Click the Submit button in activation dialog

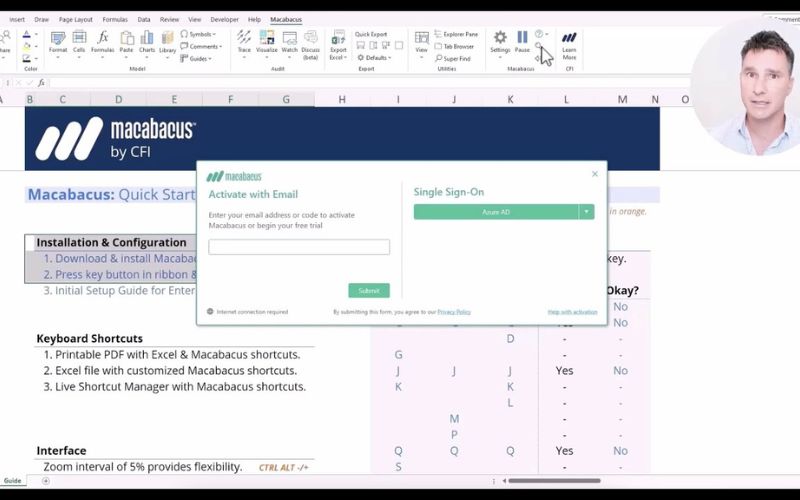tap(369, 290)
